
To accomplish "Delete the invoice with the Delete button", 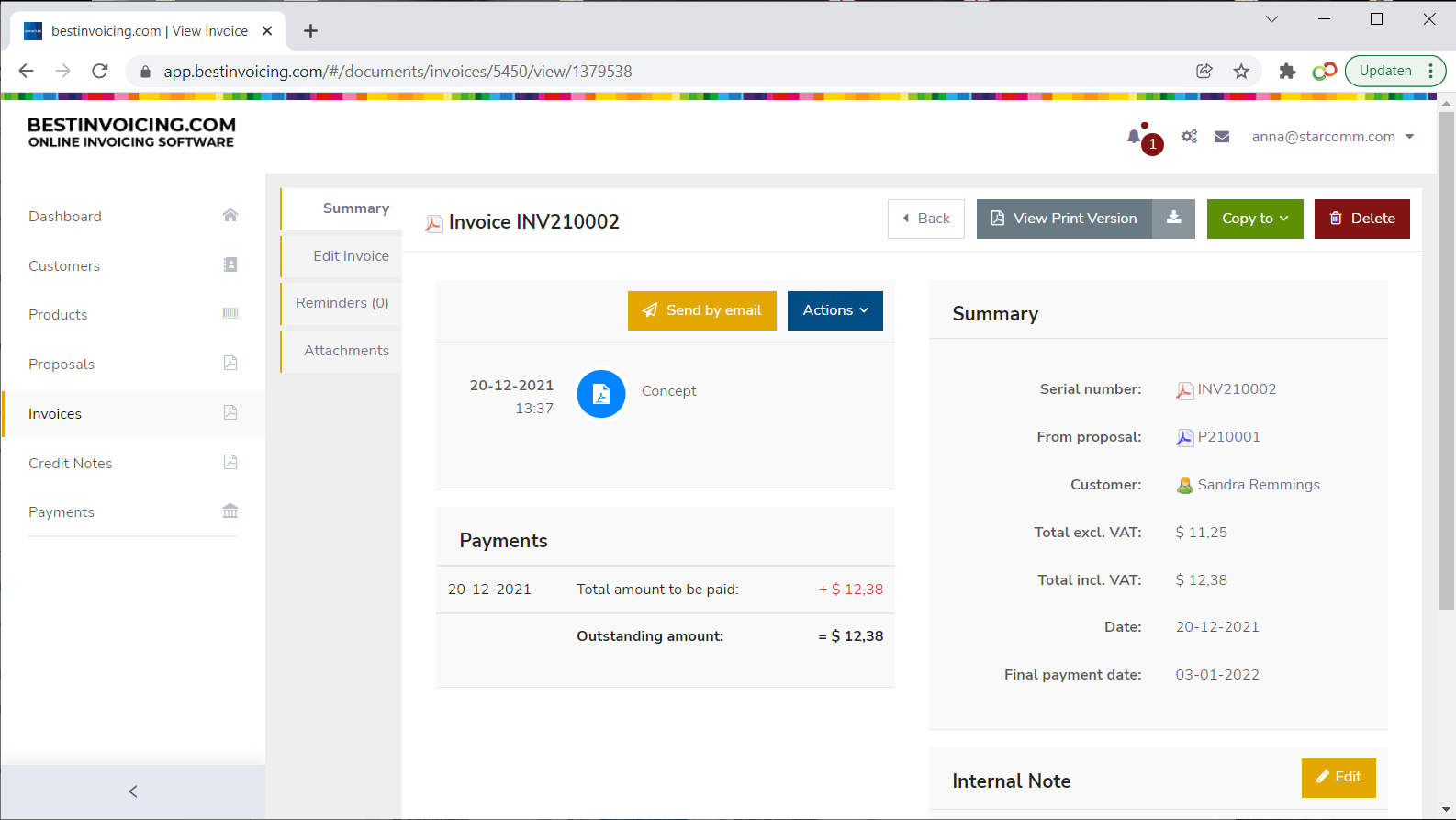I will [1361, 219].
